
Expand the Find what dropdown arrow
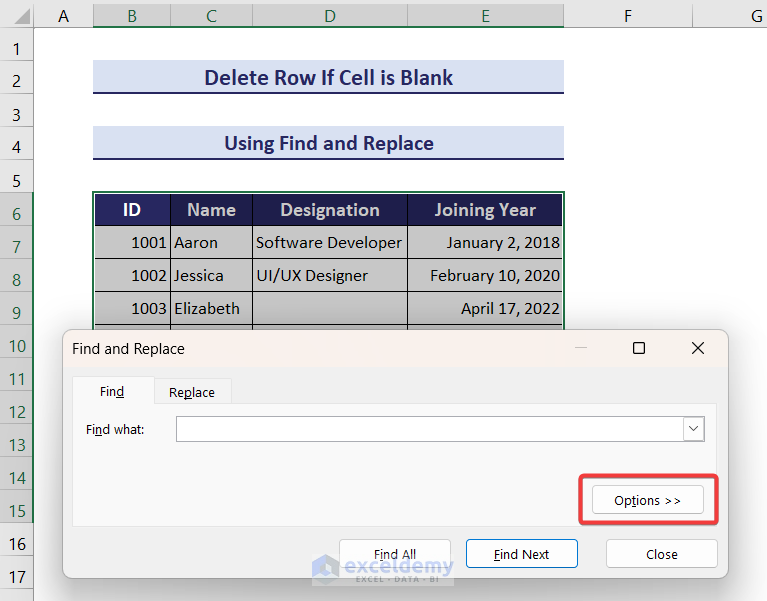coord(694,429)
